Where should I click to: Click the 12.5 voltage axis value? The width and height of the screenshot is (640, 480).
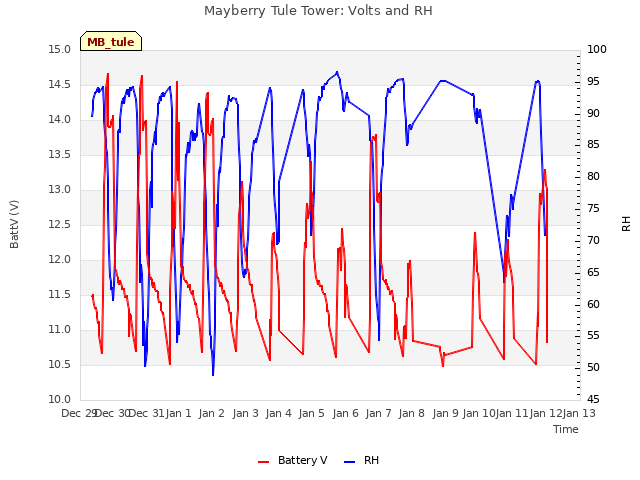(59, 224)
